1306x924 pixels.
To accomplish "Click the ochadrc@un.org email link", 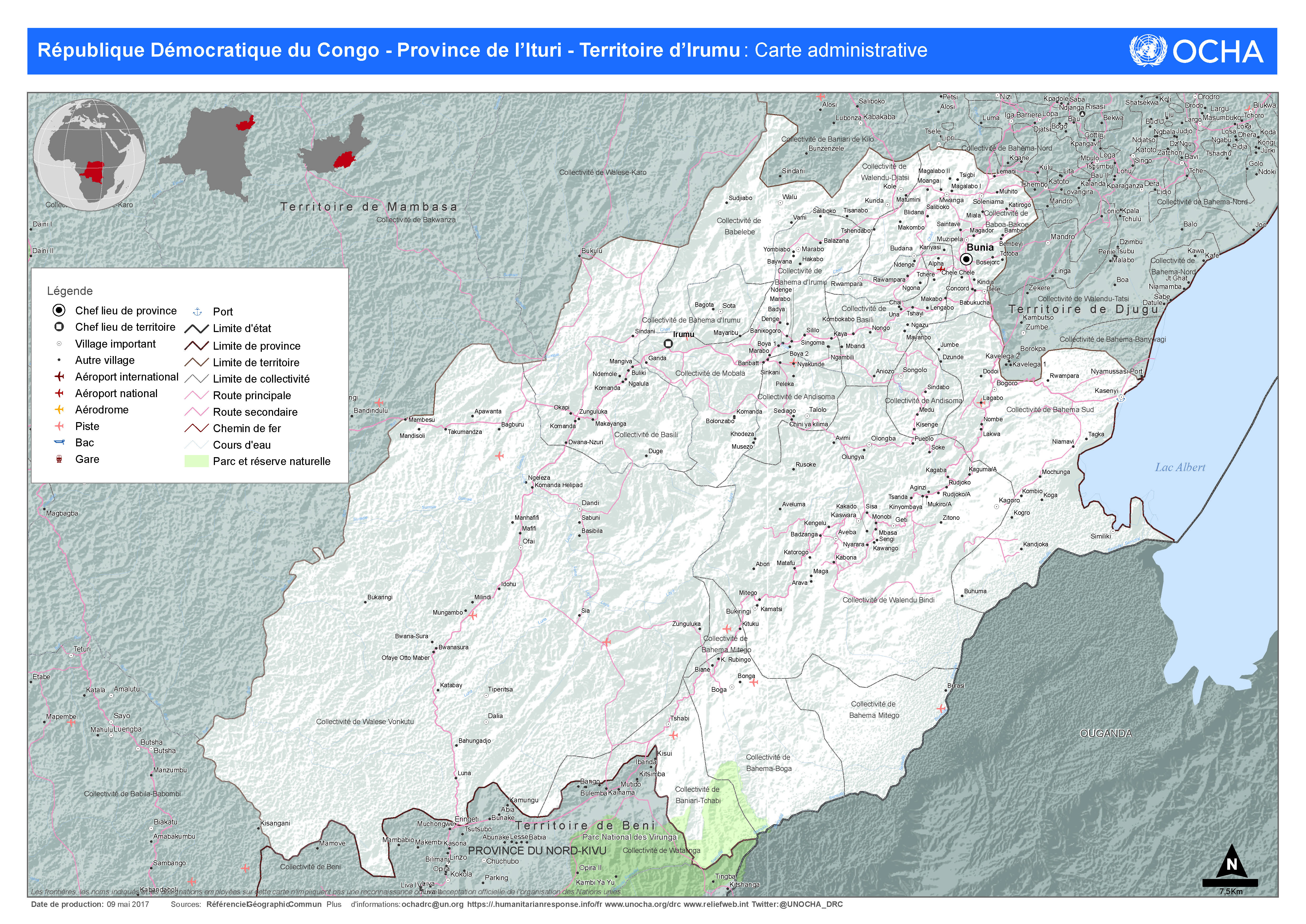I will click(432, 904).
